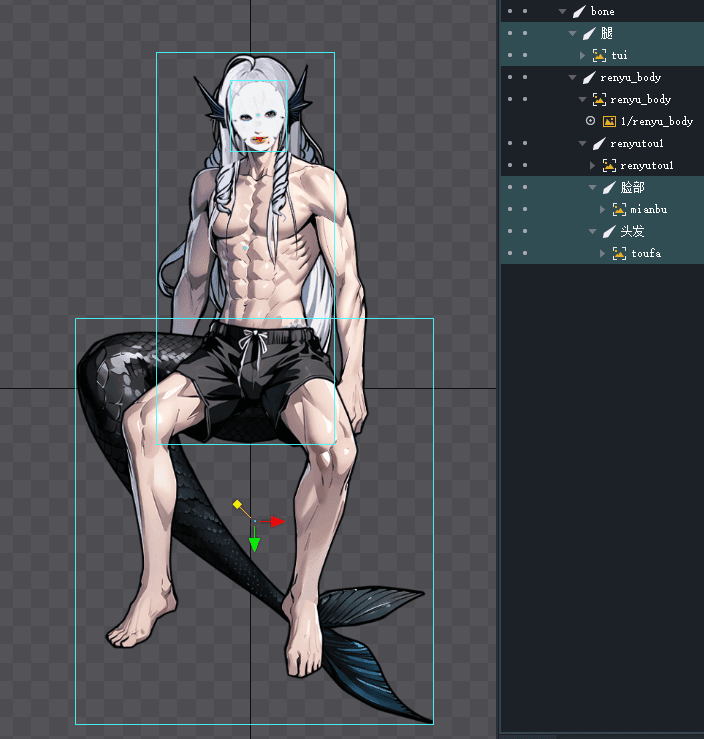This screenshot has height=739, width=704.
Task: Click the slot icon next to 'tui'
Action: click(599, 55)
